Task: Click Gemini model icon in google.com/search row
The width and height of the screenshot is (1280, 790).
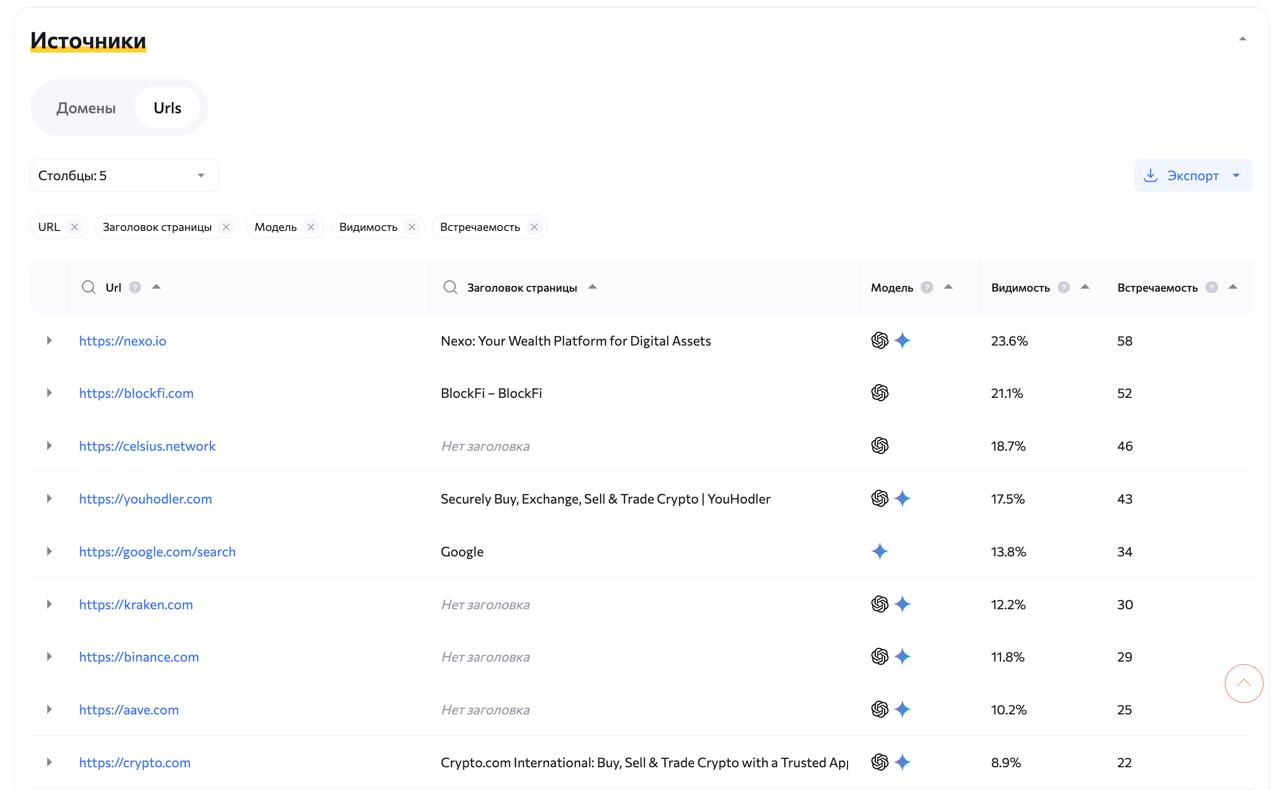Action: coord(880,551)
